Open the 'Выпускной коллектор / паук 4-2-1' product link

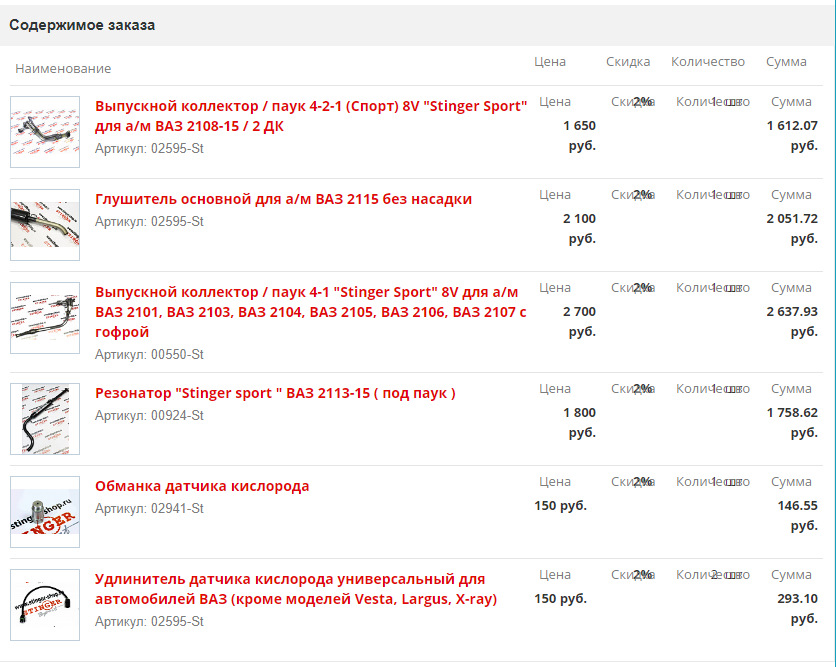click(311, 116)
